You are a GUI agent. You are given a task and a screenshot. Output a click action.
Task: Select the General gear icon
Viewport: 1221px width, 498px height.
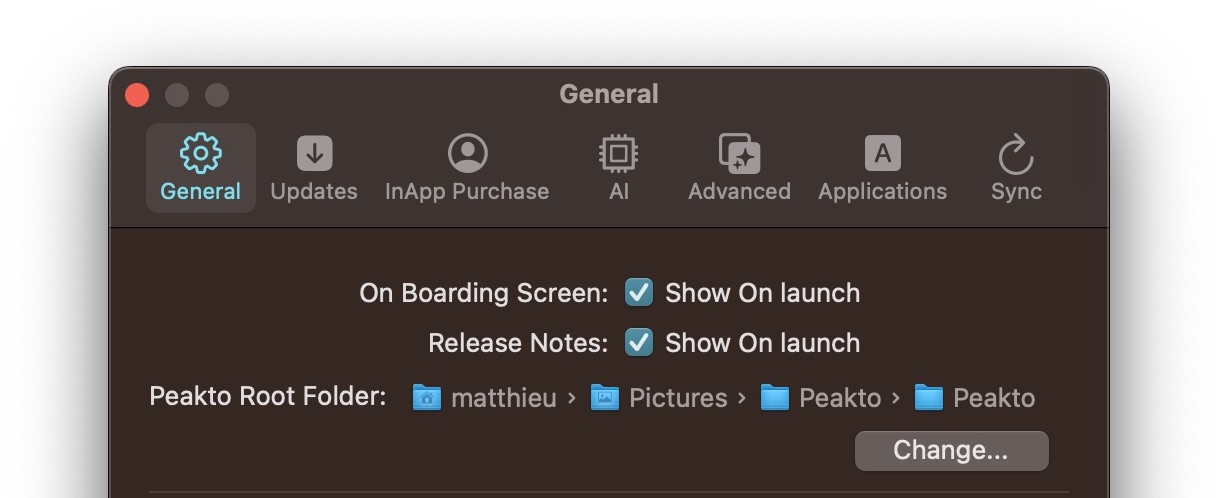tap(200, 153)
